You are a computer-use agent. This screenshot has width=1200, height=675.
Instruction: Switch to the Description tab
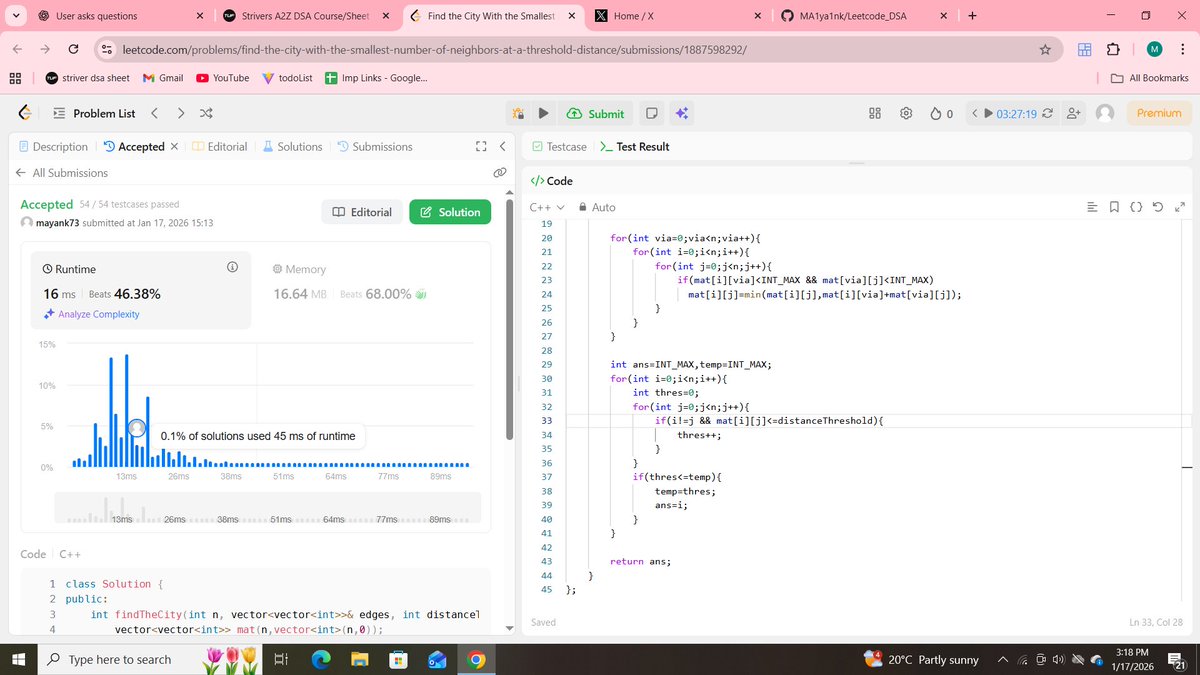[x=53, y=146]
